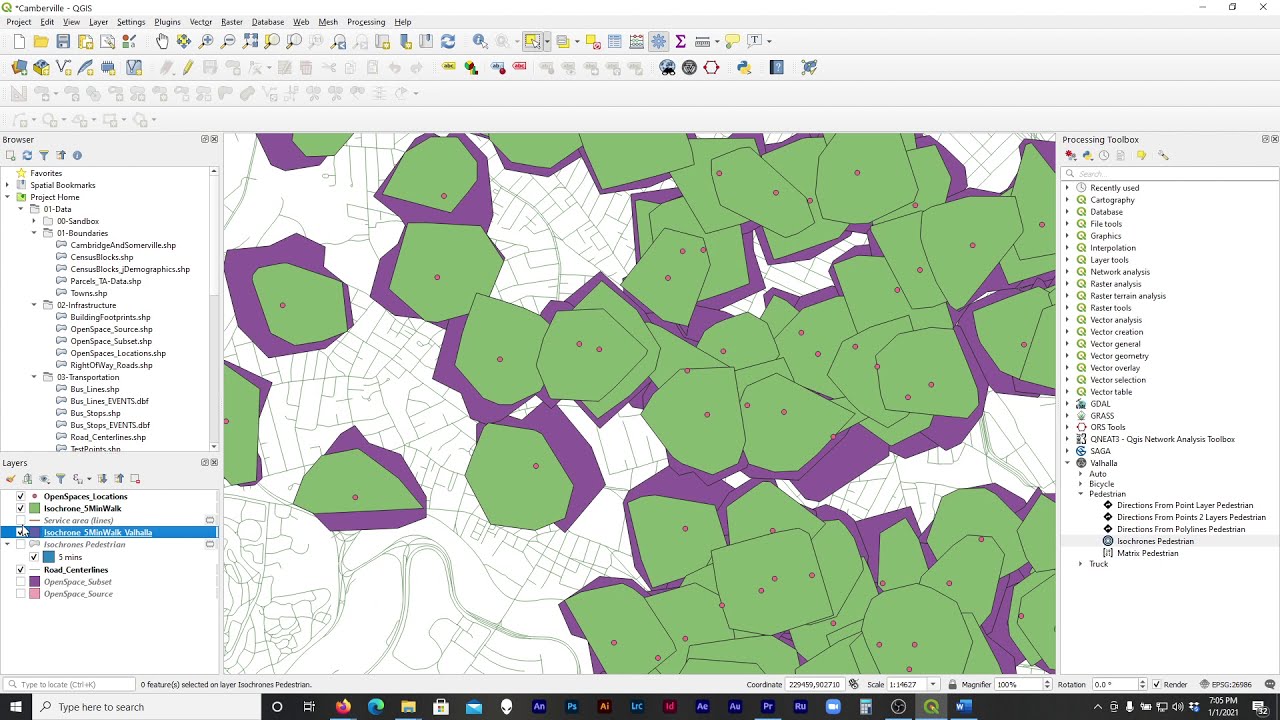Select the Zoom Out magnifier tool

(x=228, y=41)
